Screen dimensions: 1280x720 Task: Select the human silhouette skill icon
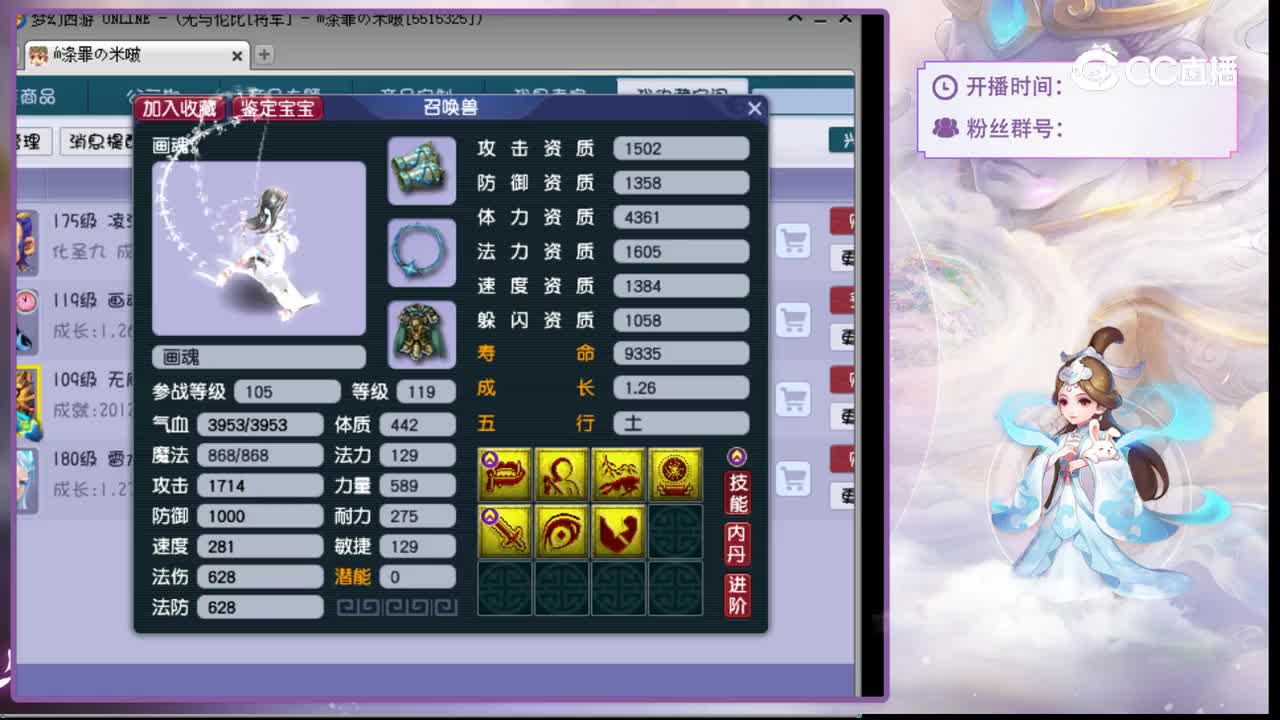pyautogui.click(x=561, y=474)
